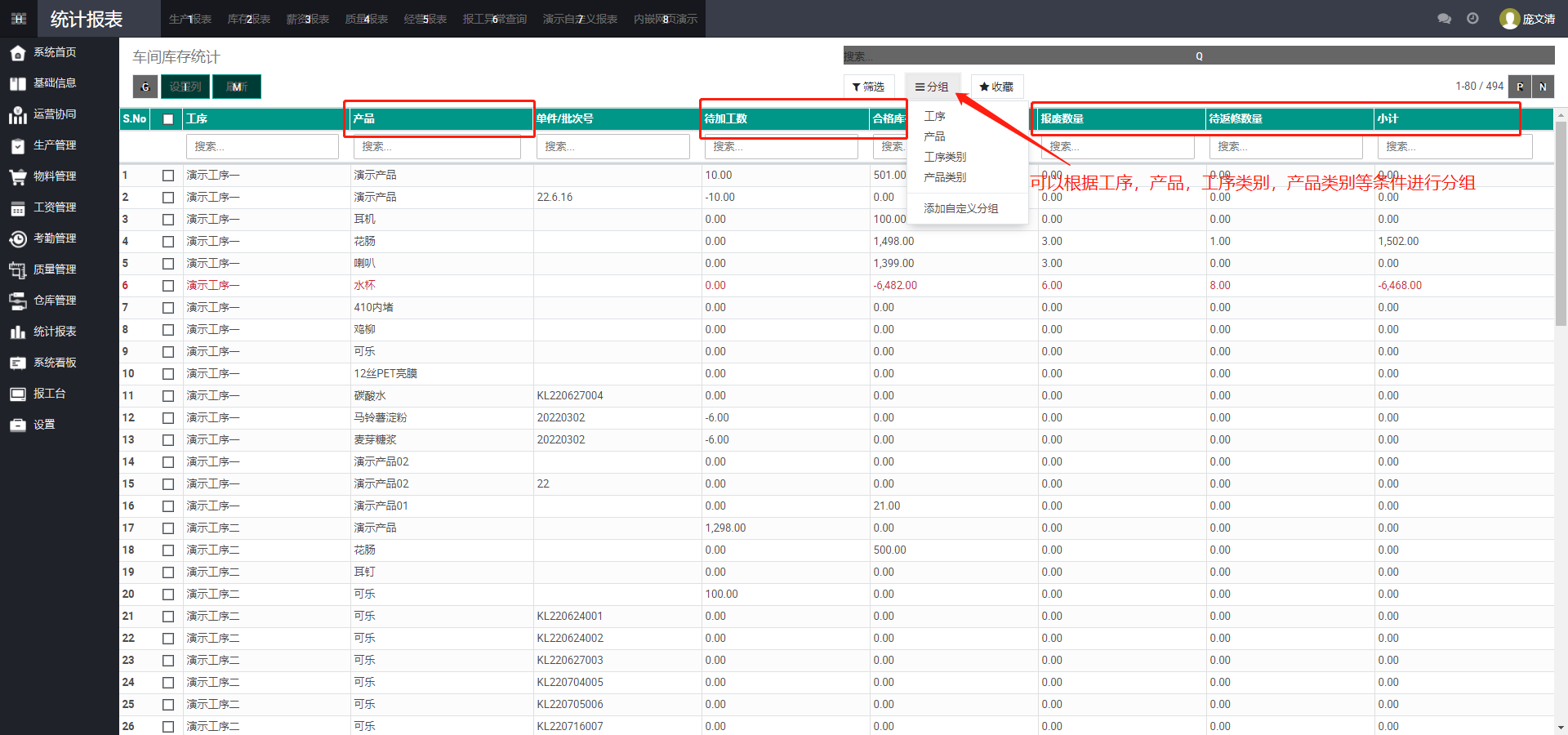Click the chat messages icon in the top bar
1568x735 pixels.
pos(1444,19)
